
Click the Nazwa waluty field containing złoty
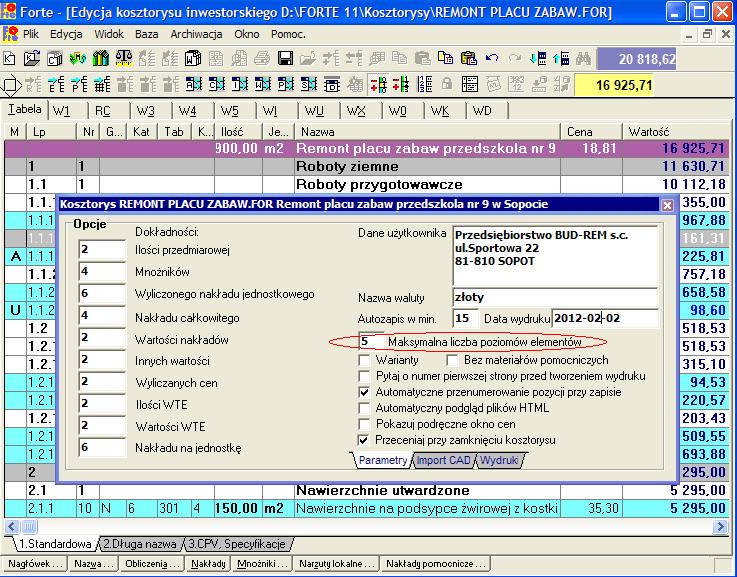555,297
